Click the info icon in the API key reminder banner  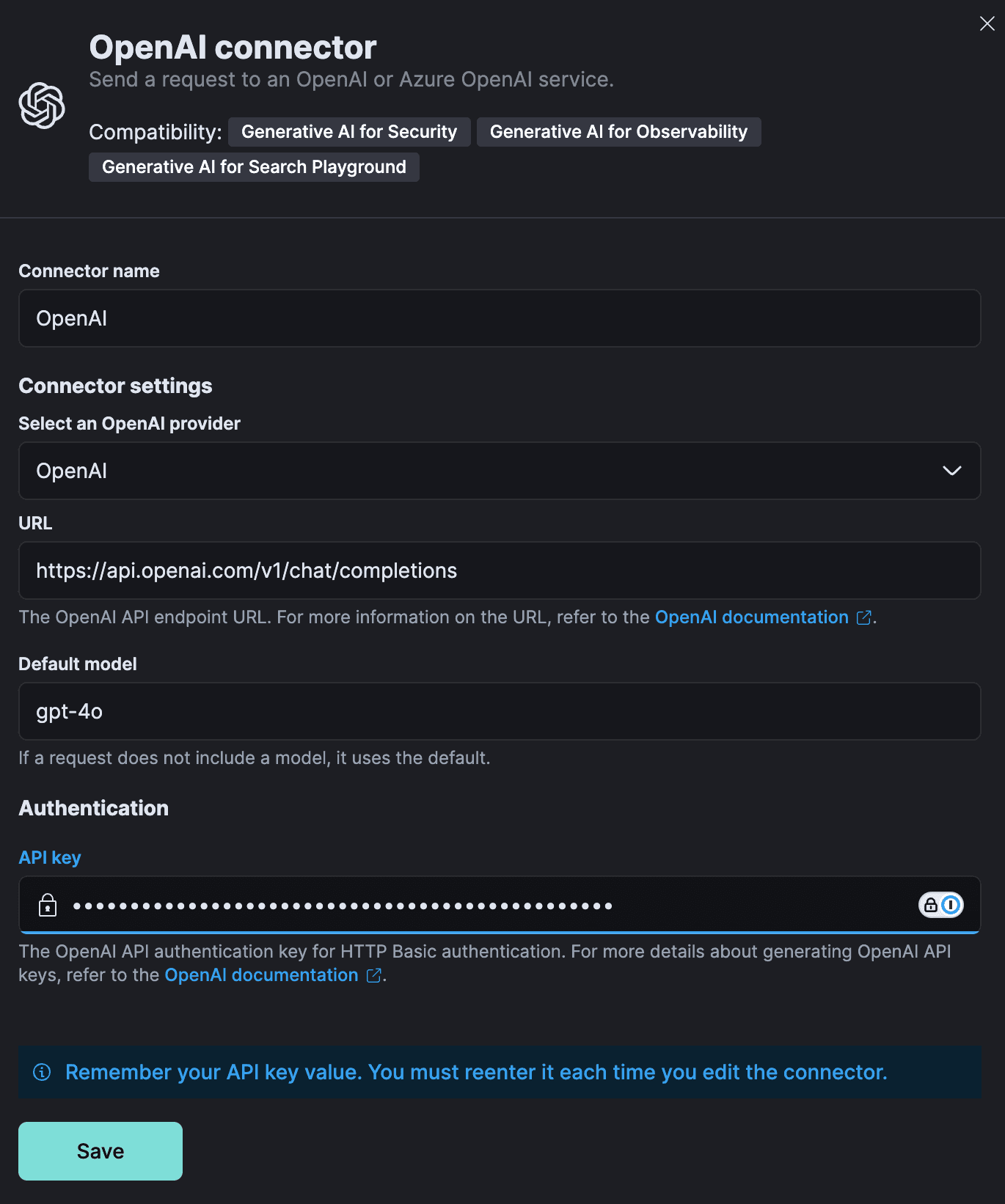pyautogui.click(x=42, y=1072)
